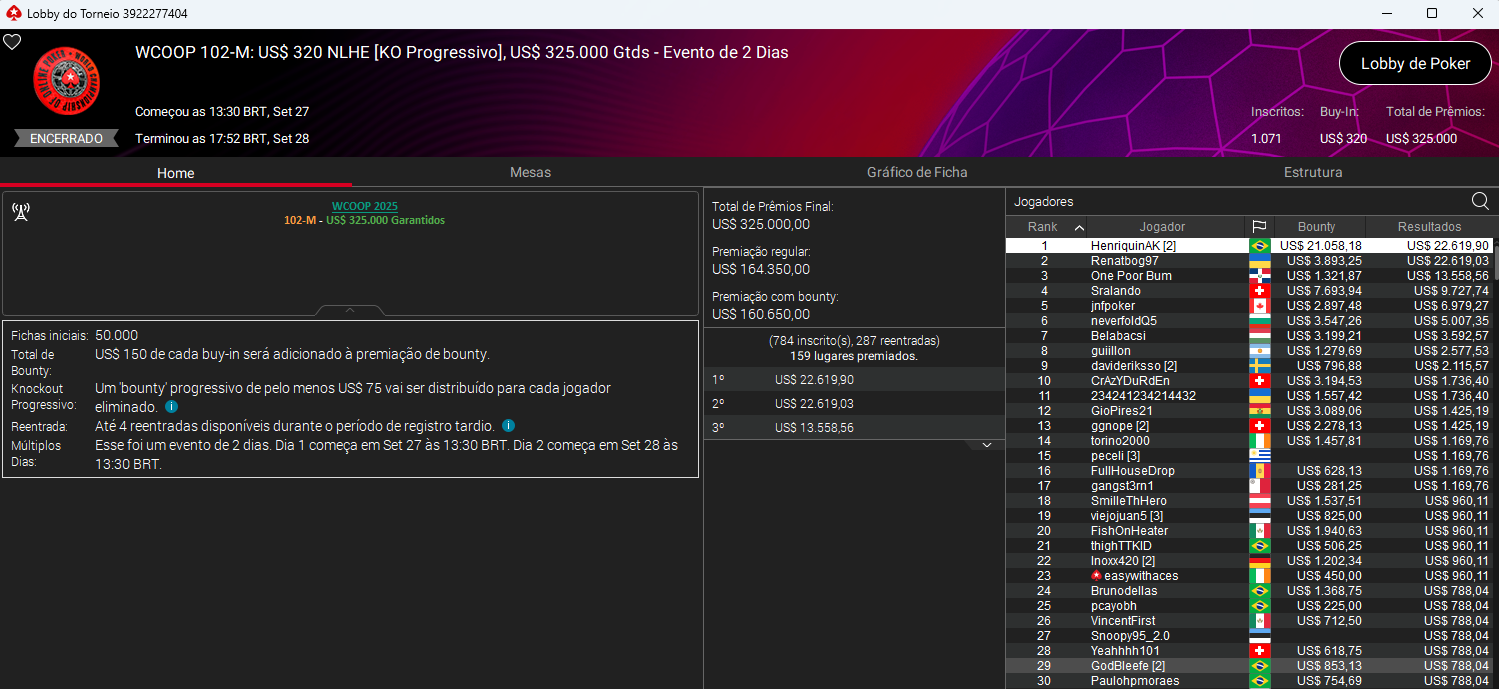Add tournament to favorites with heart icon

pos(12,42)
